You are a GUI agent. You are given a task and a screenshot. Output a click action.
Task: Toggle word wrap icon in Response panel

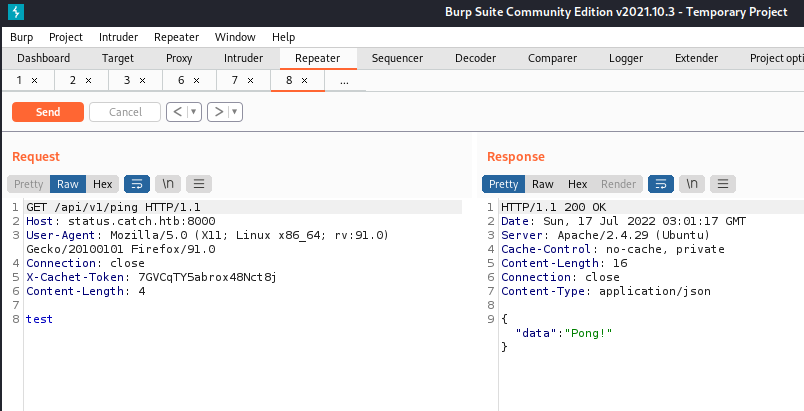click(661, 184)
